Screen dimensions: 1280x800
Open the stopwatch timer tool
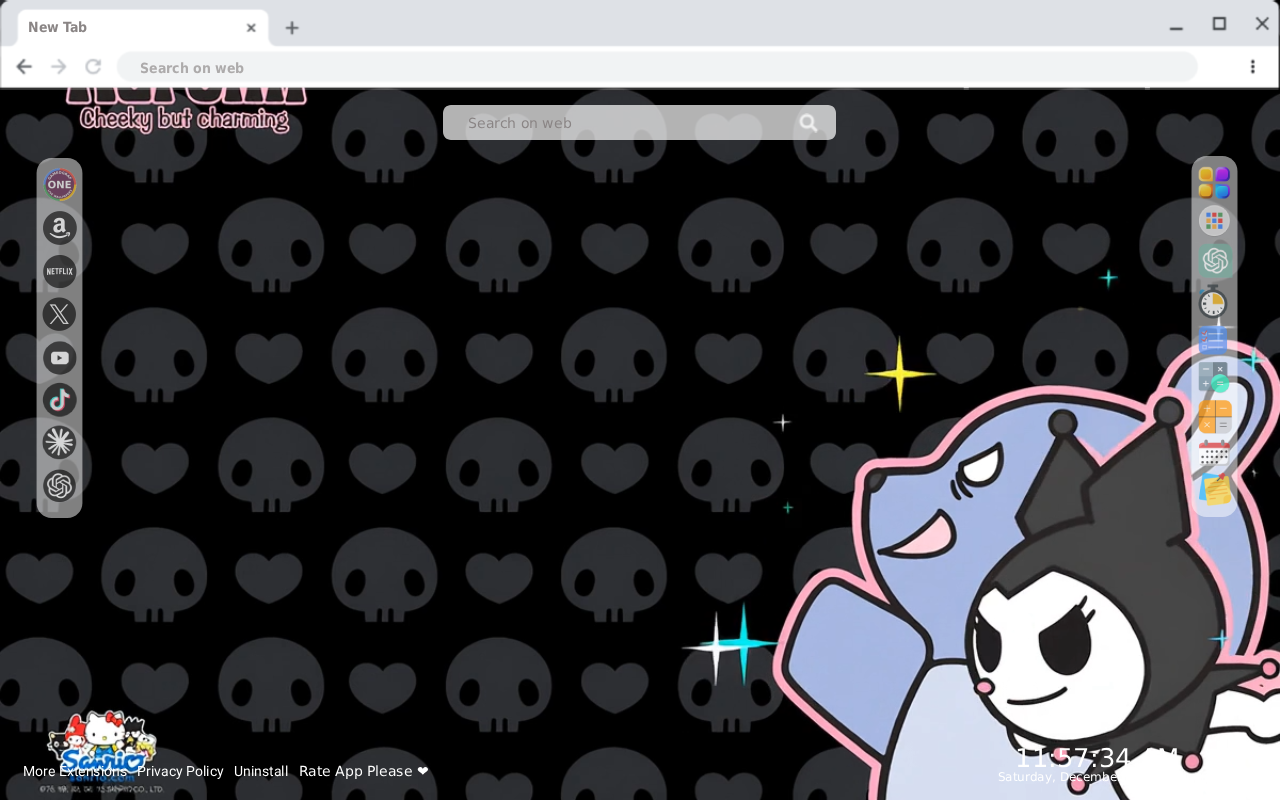(1213, 302)
